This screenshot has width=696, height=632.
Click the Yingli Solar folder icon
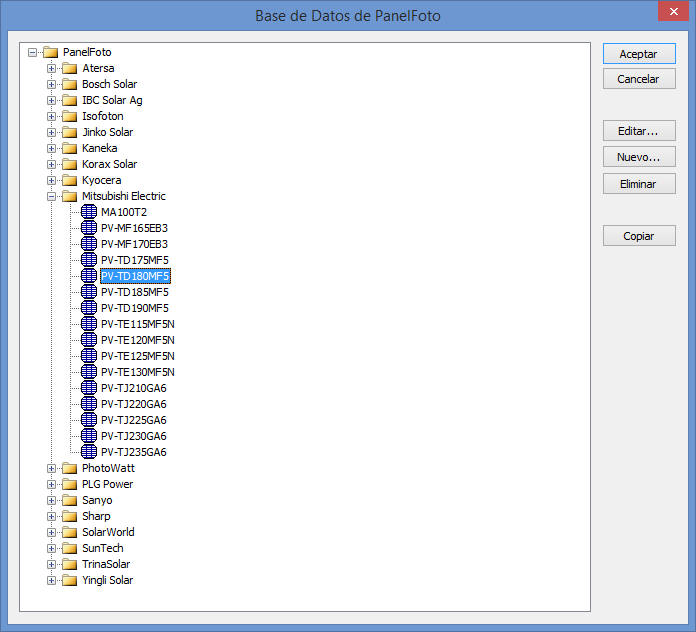coord(70,580)
